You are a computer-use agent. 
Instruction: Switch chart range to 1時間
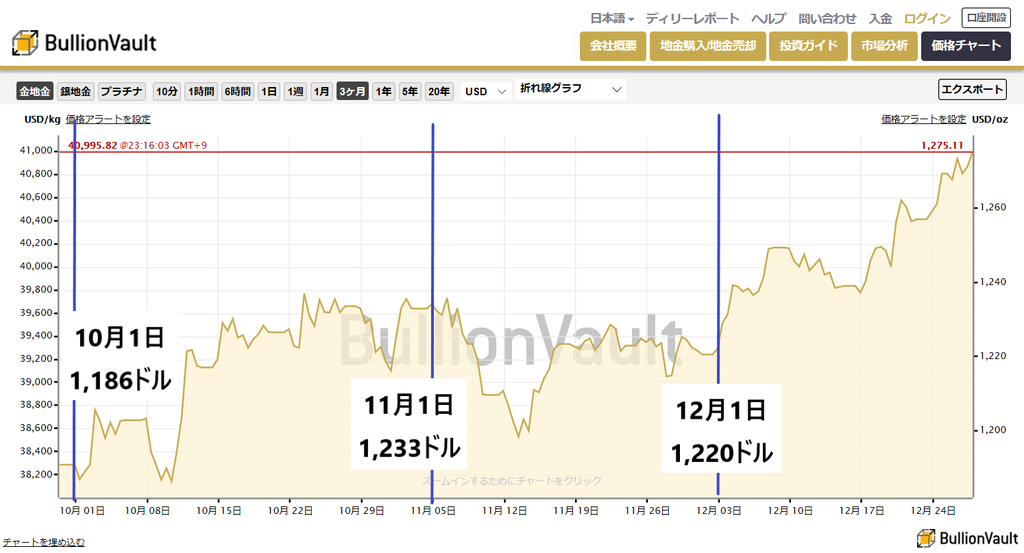[x=201, y=91]
